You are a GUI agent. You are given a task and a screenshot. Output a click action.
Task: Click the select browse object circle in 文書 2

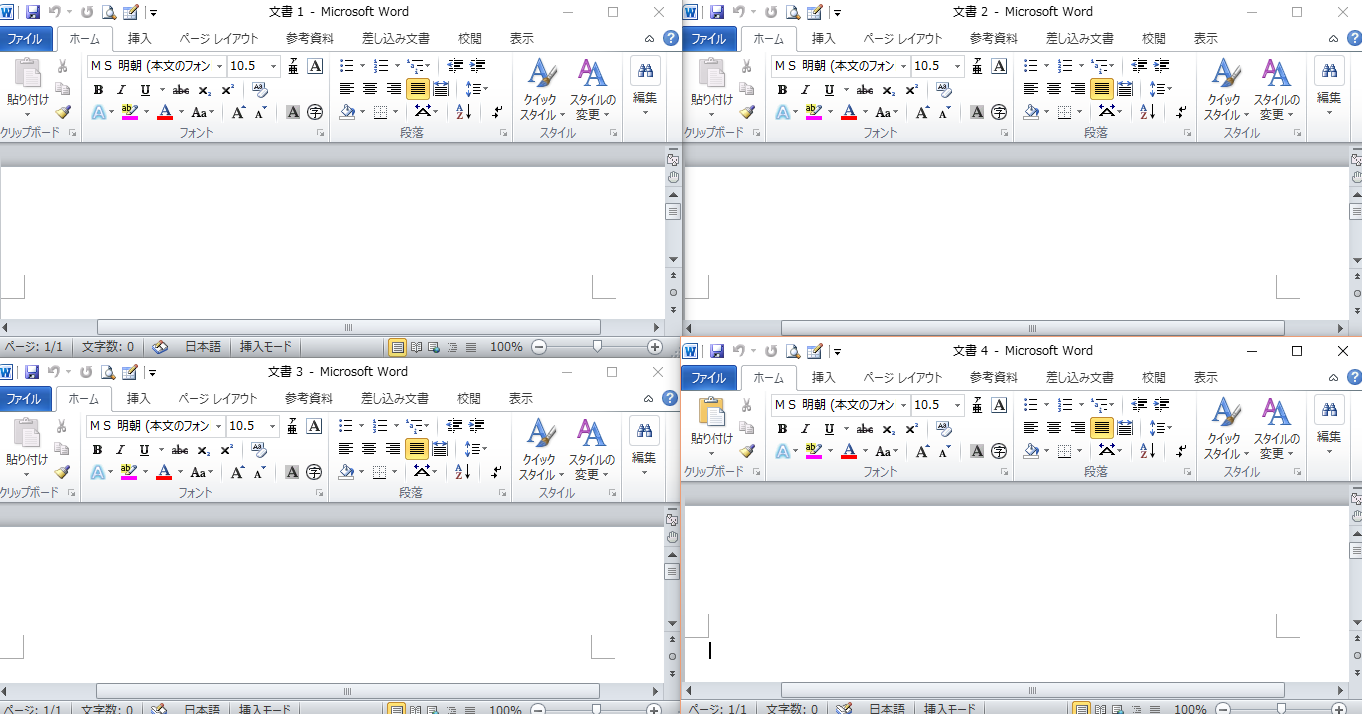click(x=1356, y=293)
